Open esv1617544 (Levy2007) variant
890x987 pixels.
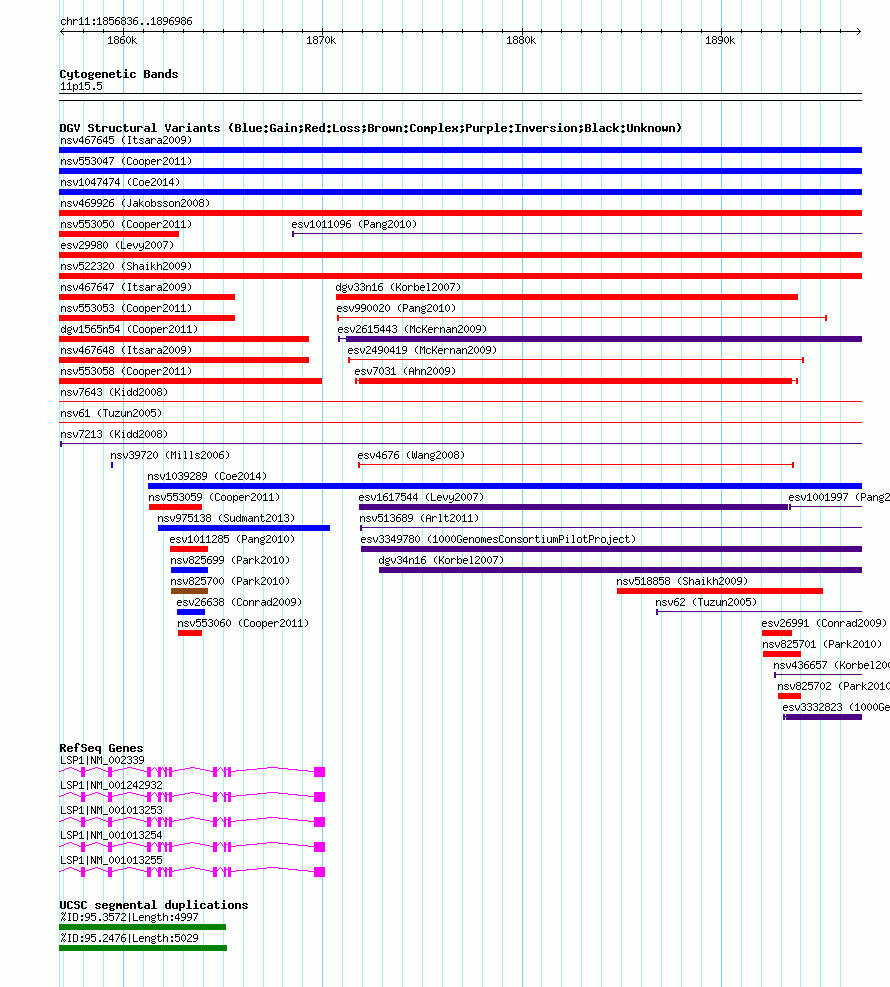421,497
